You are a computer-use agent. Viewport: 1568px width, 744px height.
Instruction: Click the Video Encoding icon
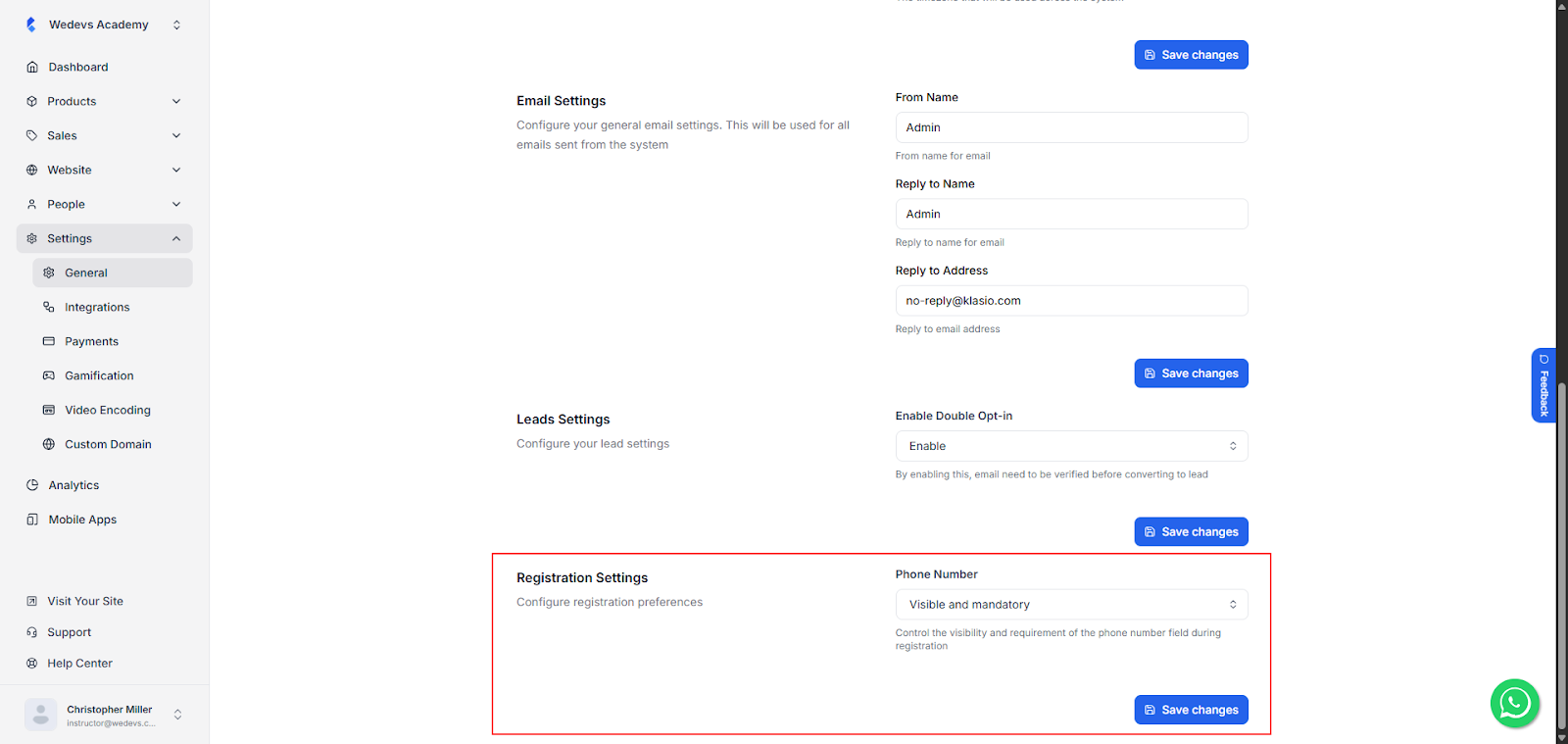click(x=49, y=410)
